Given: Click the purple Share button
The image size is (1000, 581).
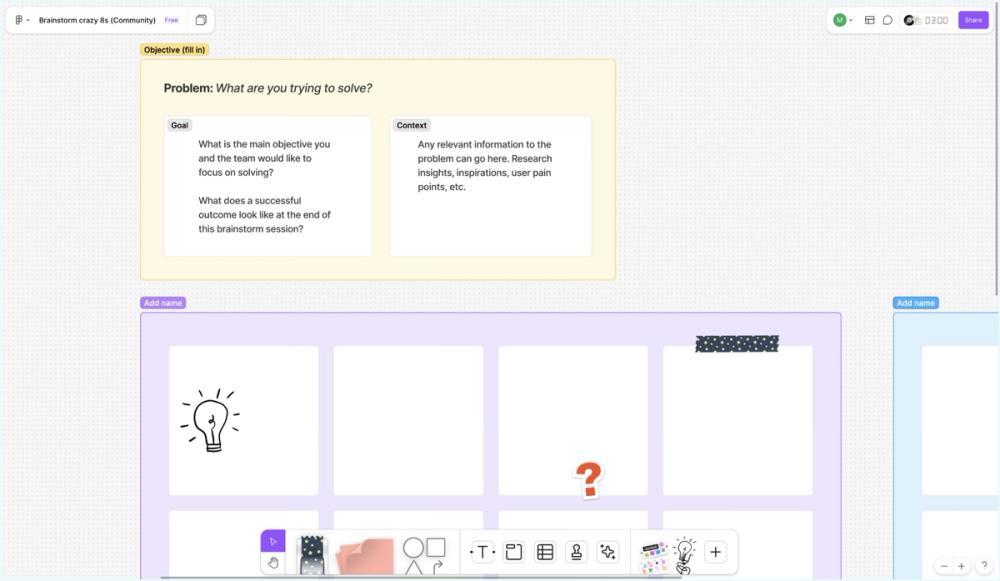Looking at the screenshot, I should coord(972,19).
